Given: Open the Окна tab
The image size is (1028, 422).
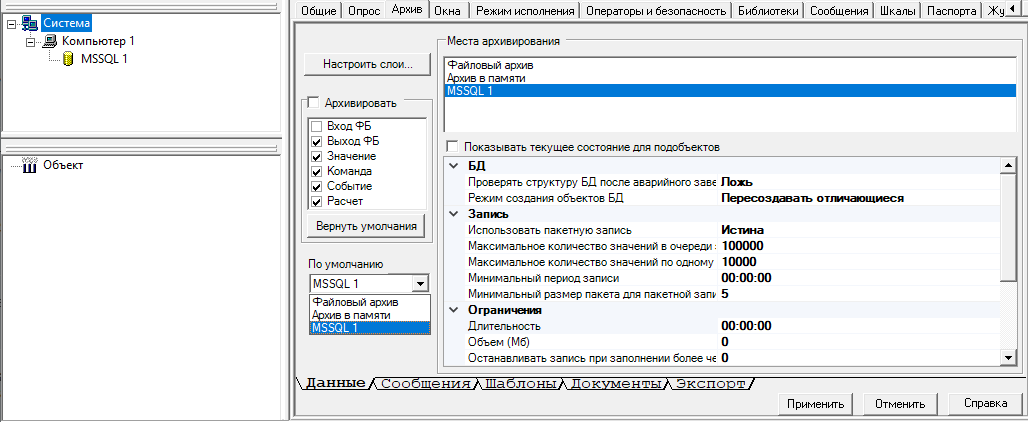Looking at the screenshot, I should pos(448,10).
